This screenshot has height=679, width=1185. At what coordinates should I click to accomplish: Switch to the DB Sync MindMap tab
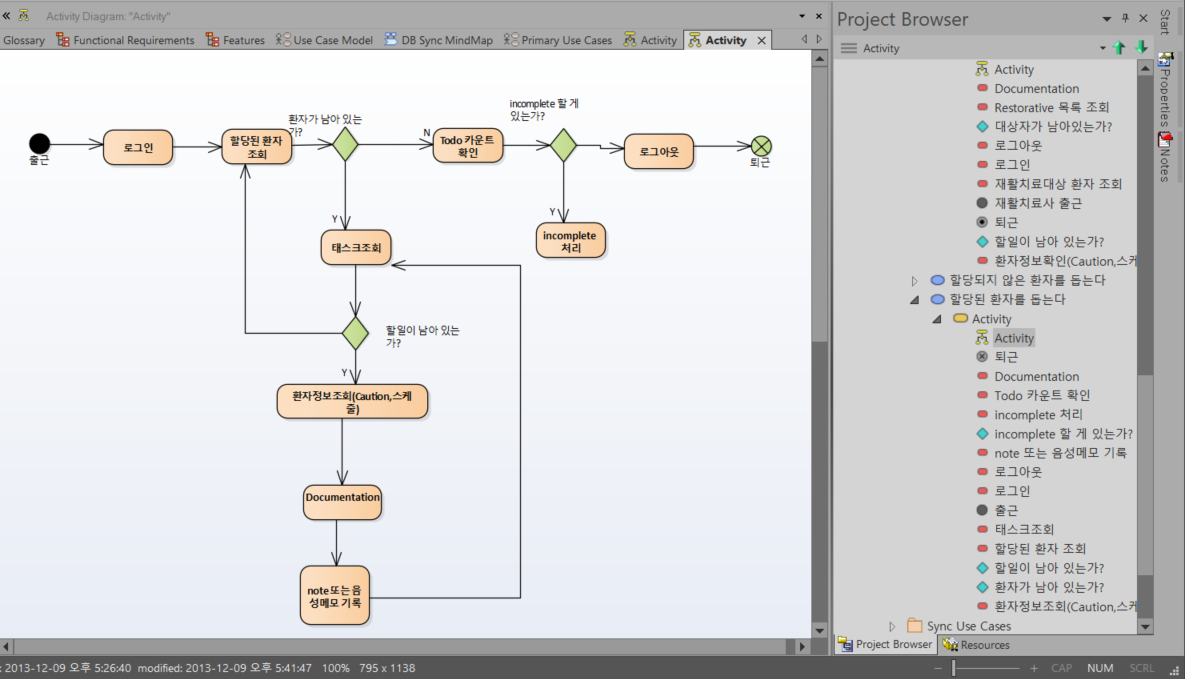[x=438, y=40]
